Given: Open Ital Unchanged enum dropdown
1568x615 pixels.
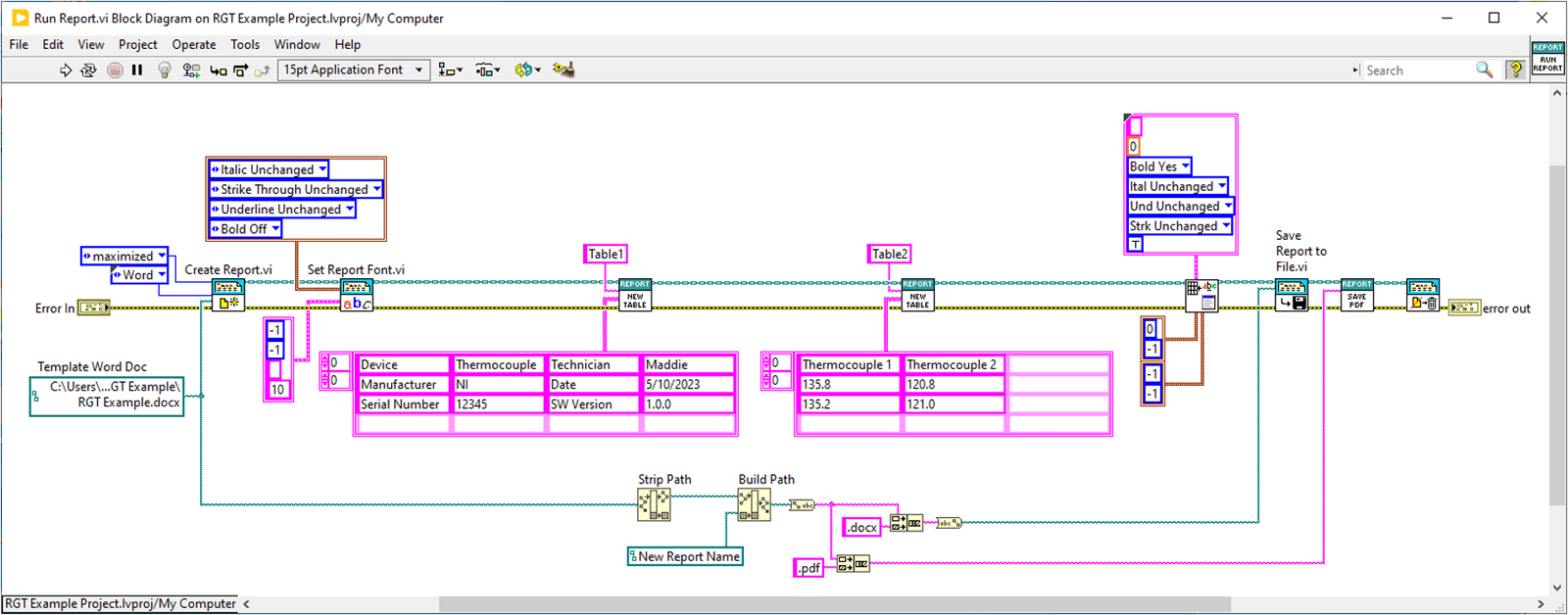Looking at the screenshot, I should click(x=1221, y=186).
